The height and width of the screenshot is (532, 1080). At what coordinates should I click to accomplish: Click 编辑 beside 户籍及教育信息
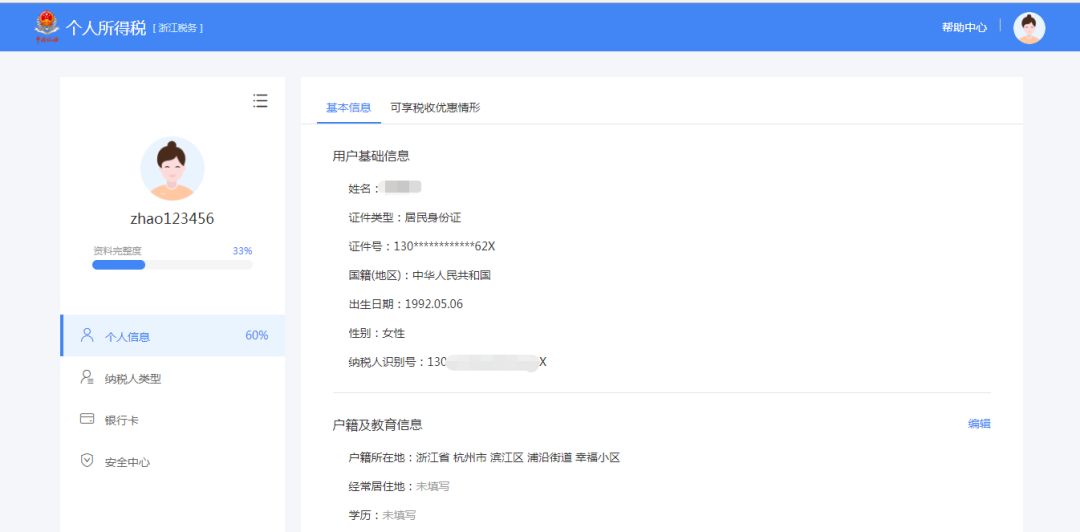tap(979, 424)
